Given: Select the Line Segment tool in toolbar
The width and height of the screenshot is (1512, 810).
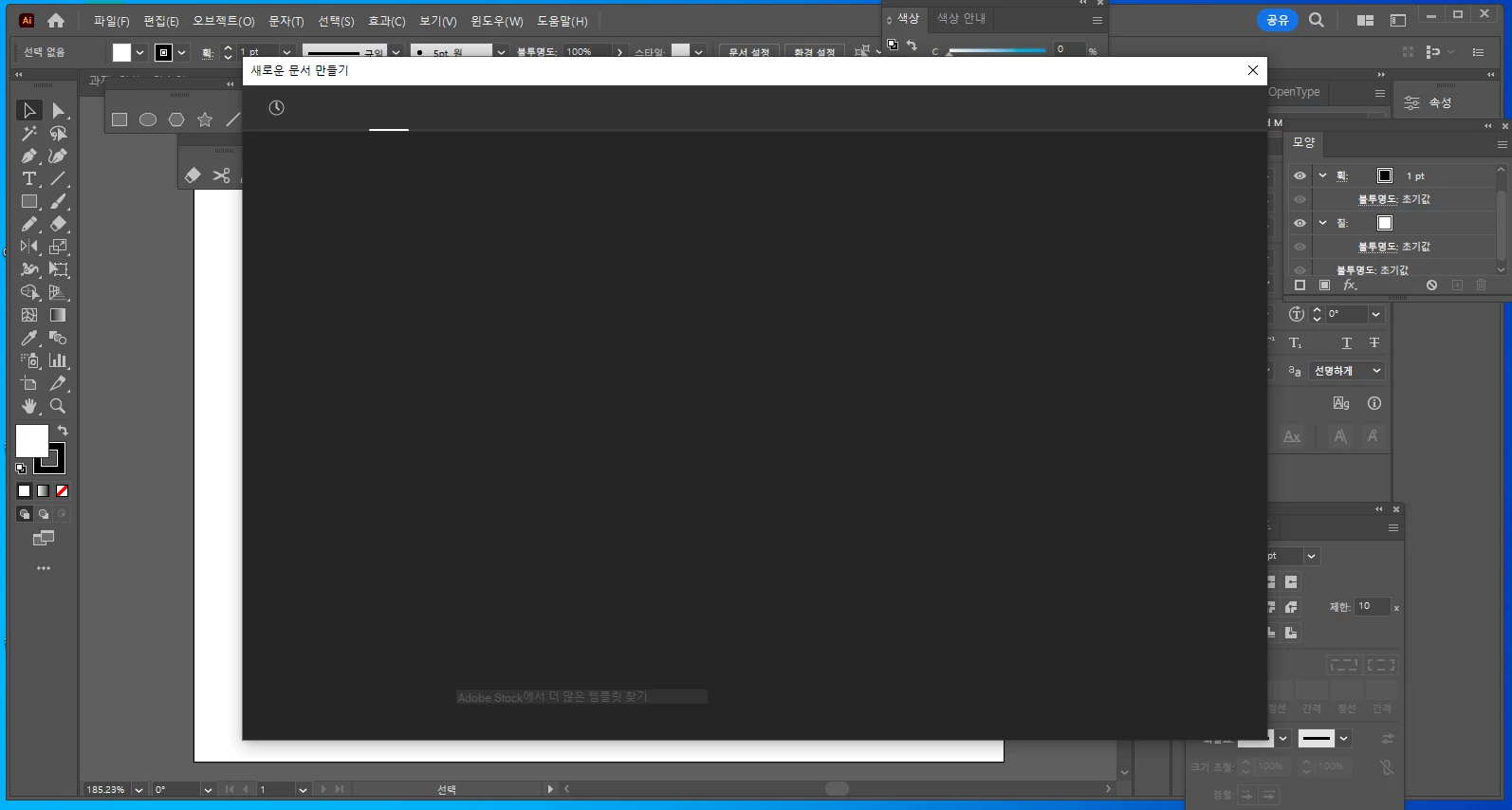Looking at the screenshot, I should (59, 179).
